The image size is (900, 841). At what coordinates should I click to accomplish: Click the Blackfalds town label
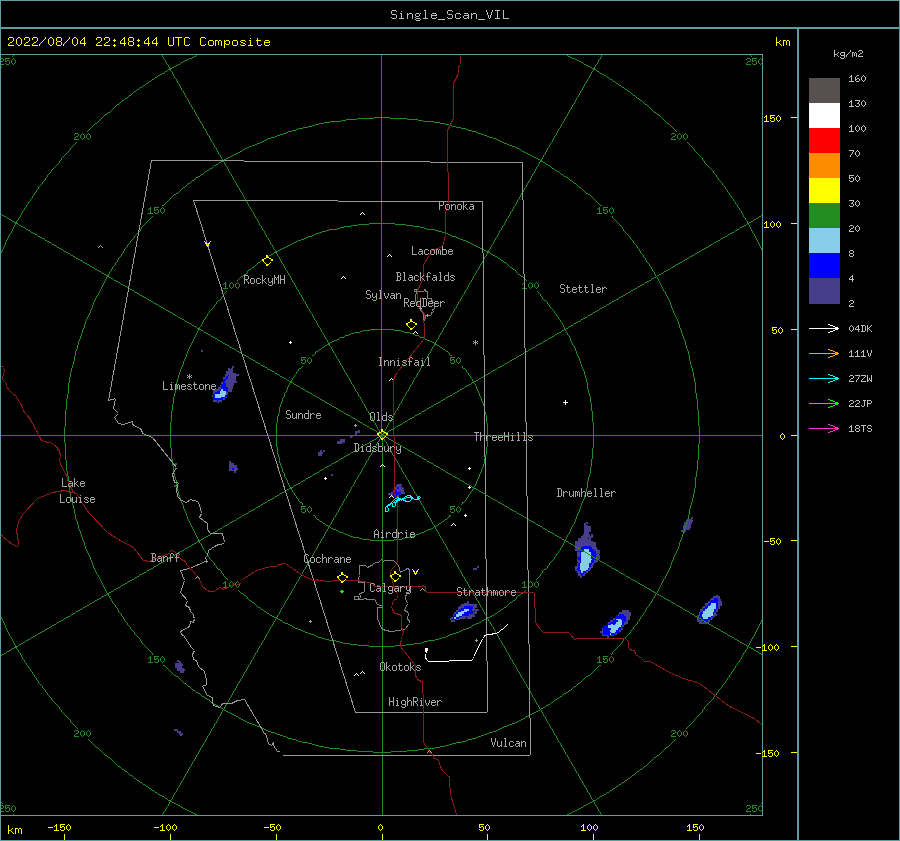(x=425, y=277)
